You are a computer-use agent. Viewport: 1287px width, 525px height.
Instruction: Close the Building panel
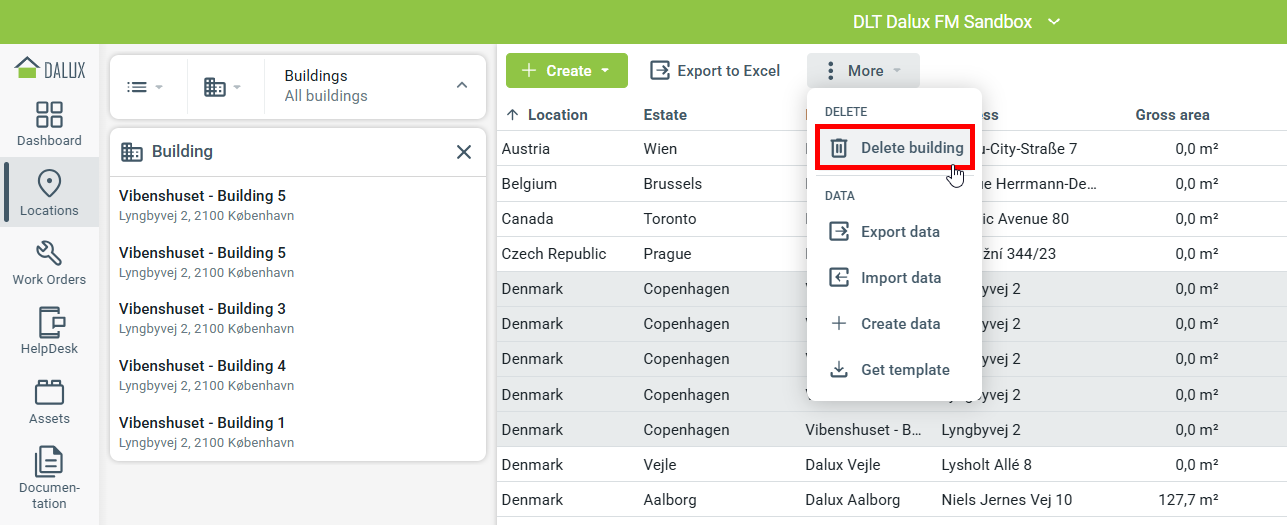[x=463, y=152]
